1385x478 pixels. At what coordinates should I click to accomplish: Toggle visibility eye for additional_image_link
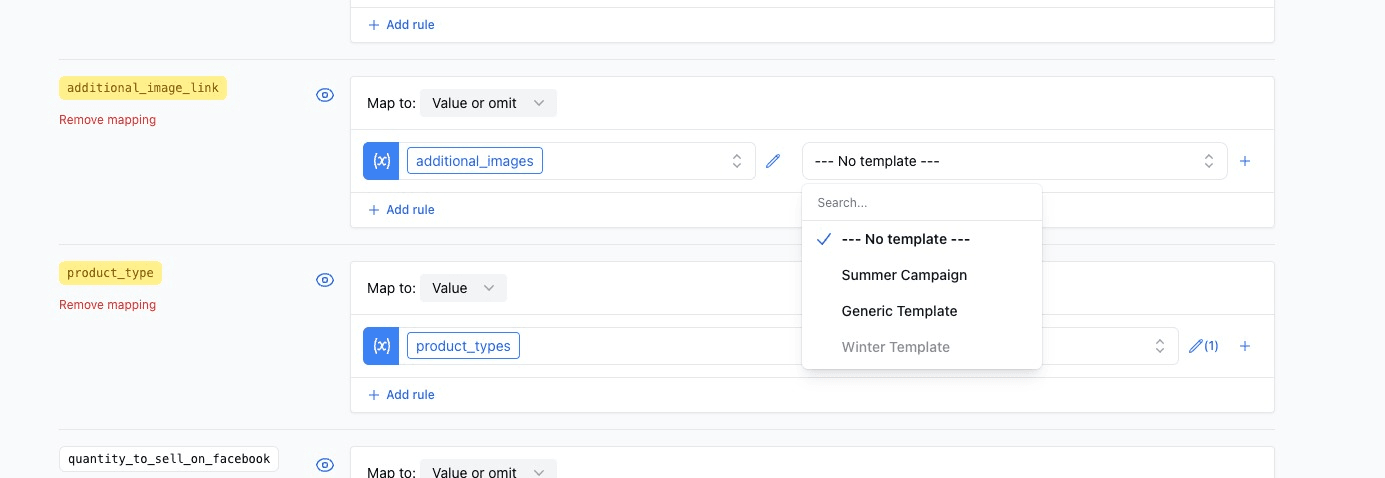pyautogui.click(x=325, y=95)
